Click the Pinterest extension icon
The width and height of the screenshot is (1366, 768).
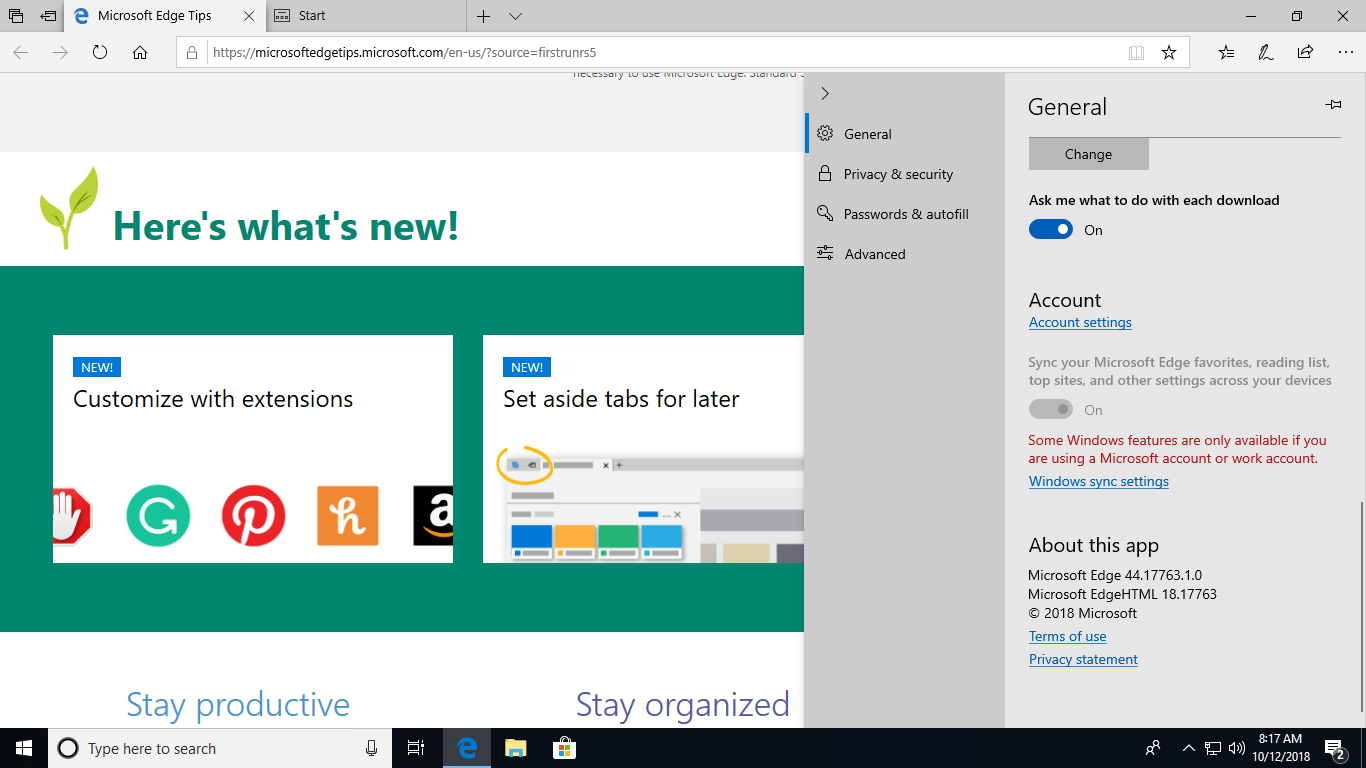click(x=253, y=516)
